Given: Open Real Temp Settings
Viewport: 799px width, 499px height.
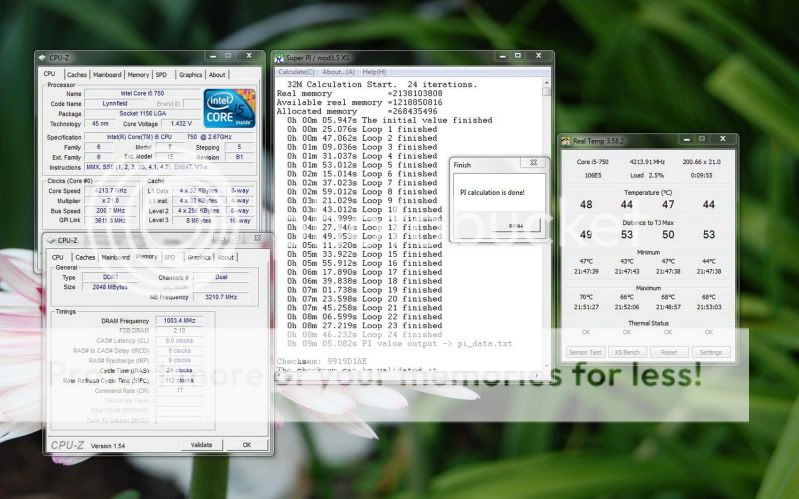Looking at the screenshot, I should pyautogui.click(x=710, y=352).
